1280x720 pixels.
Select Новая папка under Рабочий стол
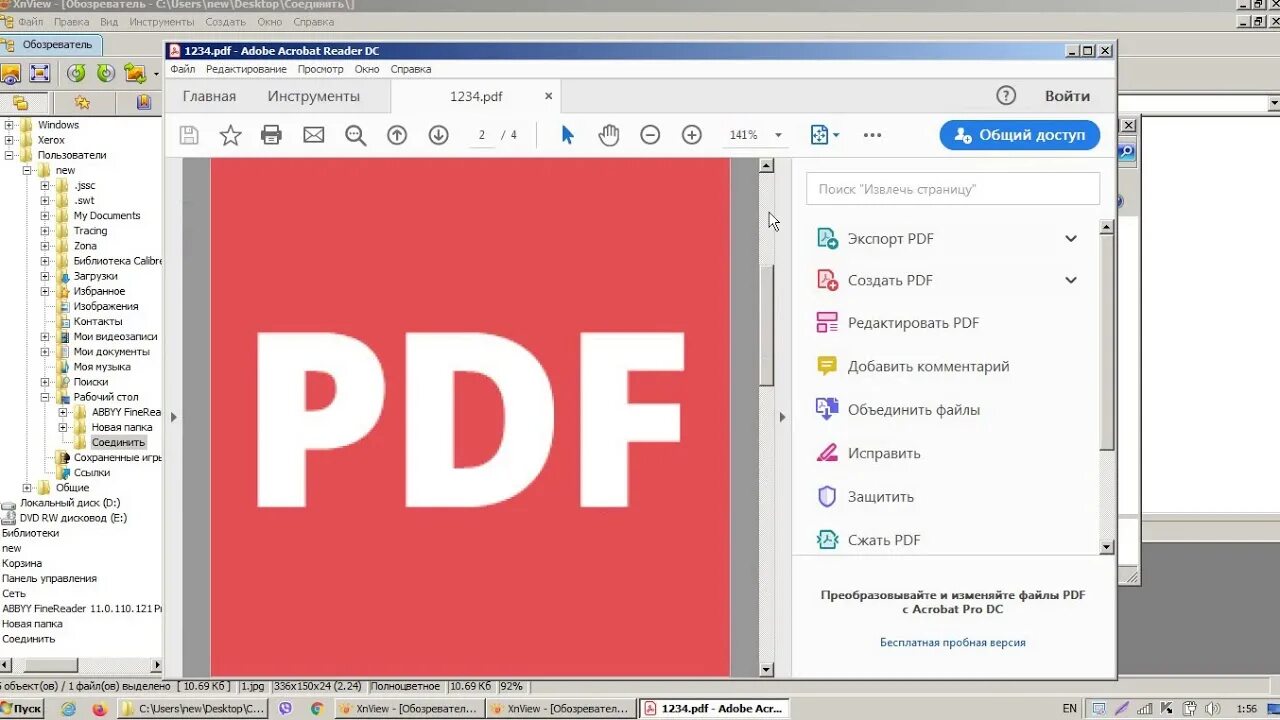[x=122, y=427]
